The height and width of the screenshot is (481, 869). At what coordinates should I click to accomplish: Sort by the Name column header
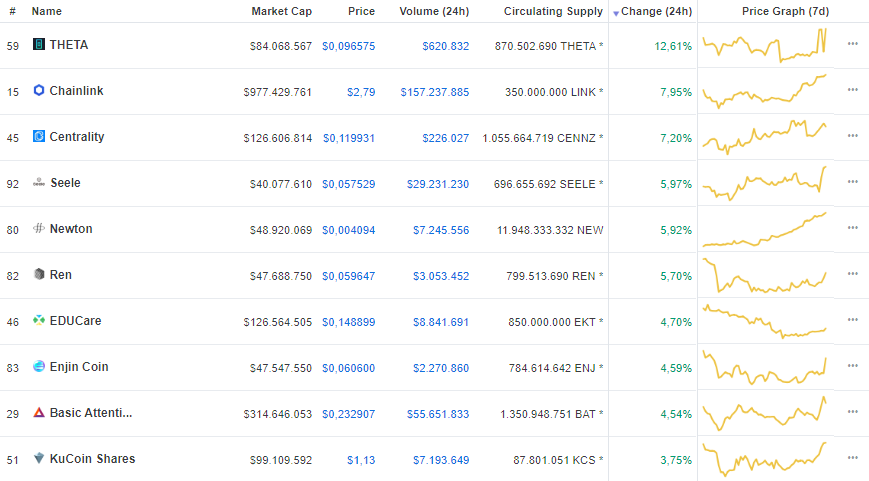point(47,11)
